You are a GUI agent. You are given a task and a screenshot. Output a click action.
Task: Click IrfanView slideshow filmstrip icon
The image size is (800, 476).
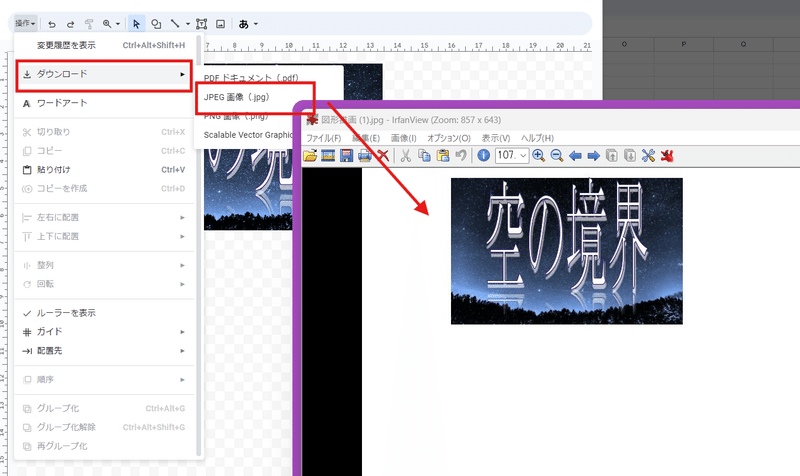pyautogui.click(x=328, y=156)
